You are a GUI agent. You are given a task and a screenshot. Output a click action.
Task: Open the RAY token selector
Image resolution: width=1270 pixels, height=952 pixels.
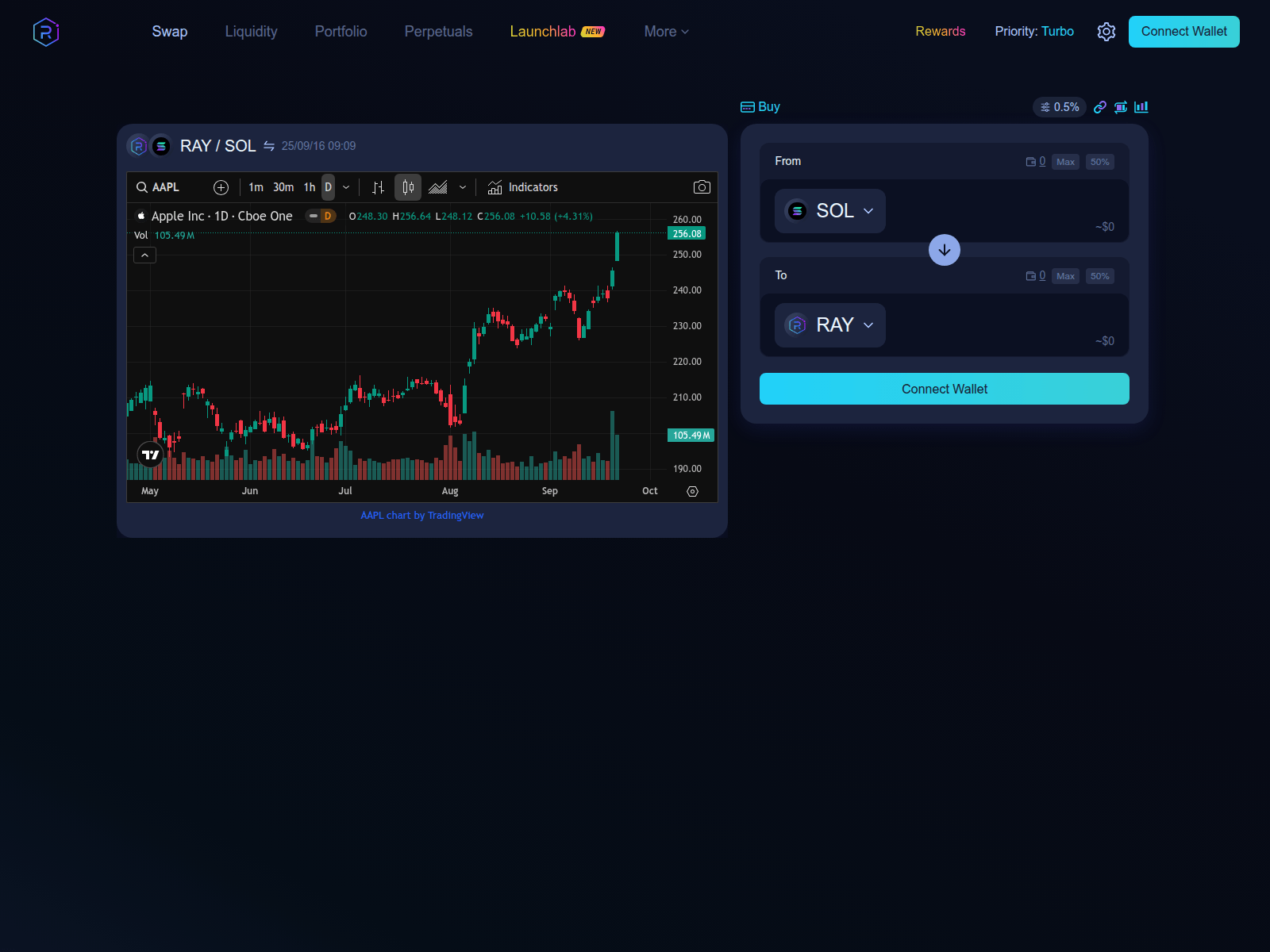coord(830,325)
